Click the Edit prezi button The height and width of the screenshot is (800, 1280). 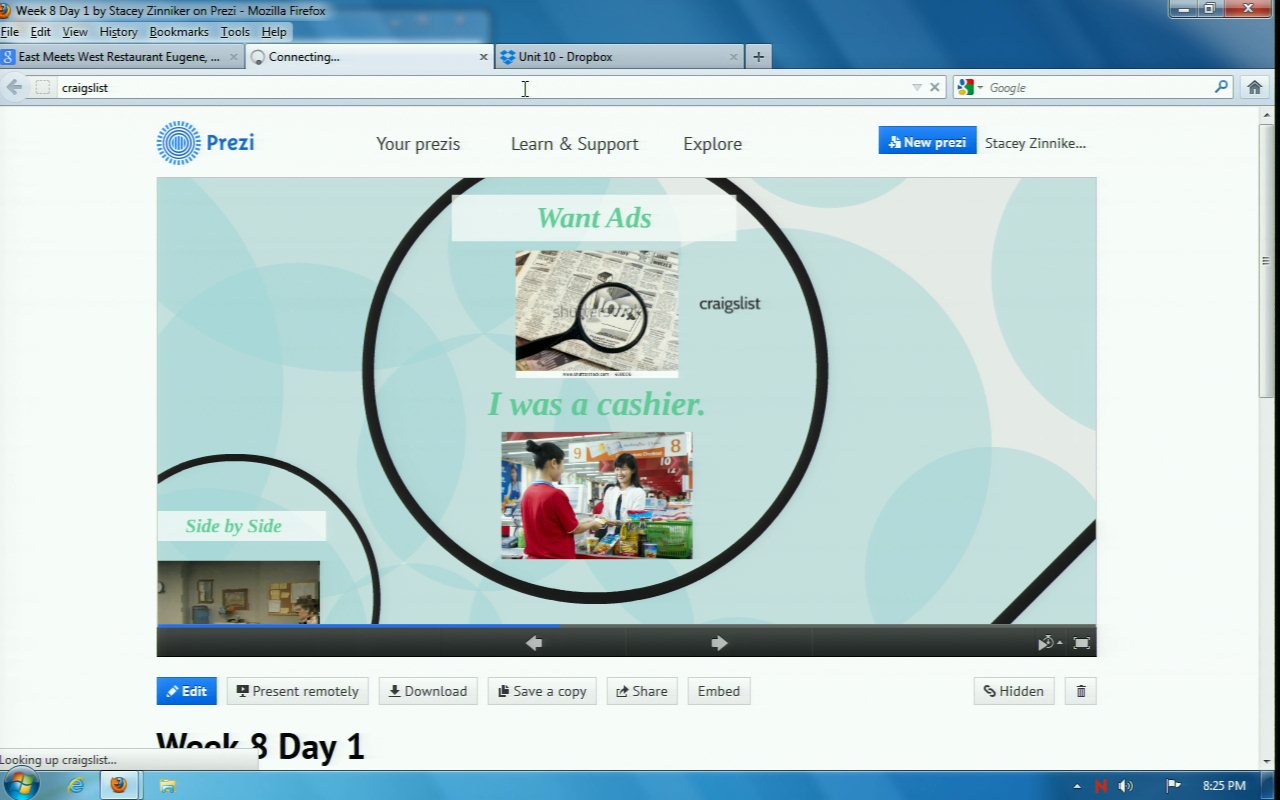tap(186, 691)
